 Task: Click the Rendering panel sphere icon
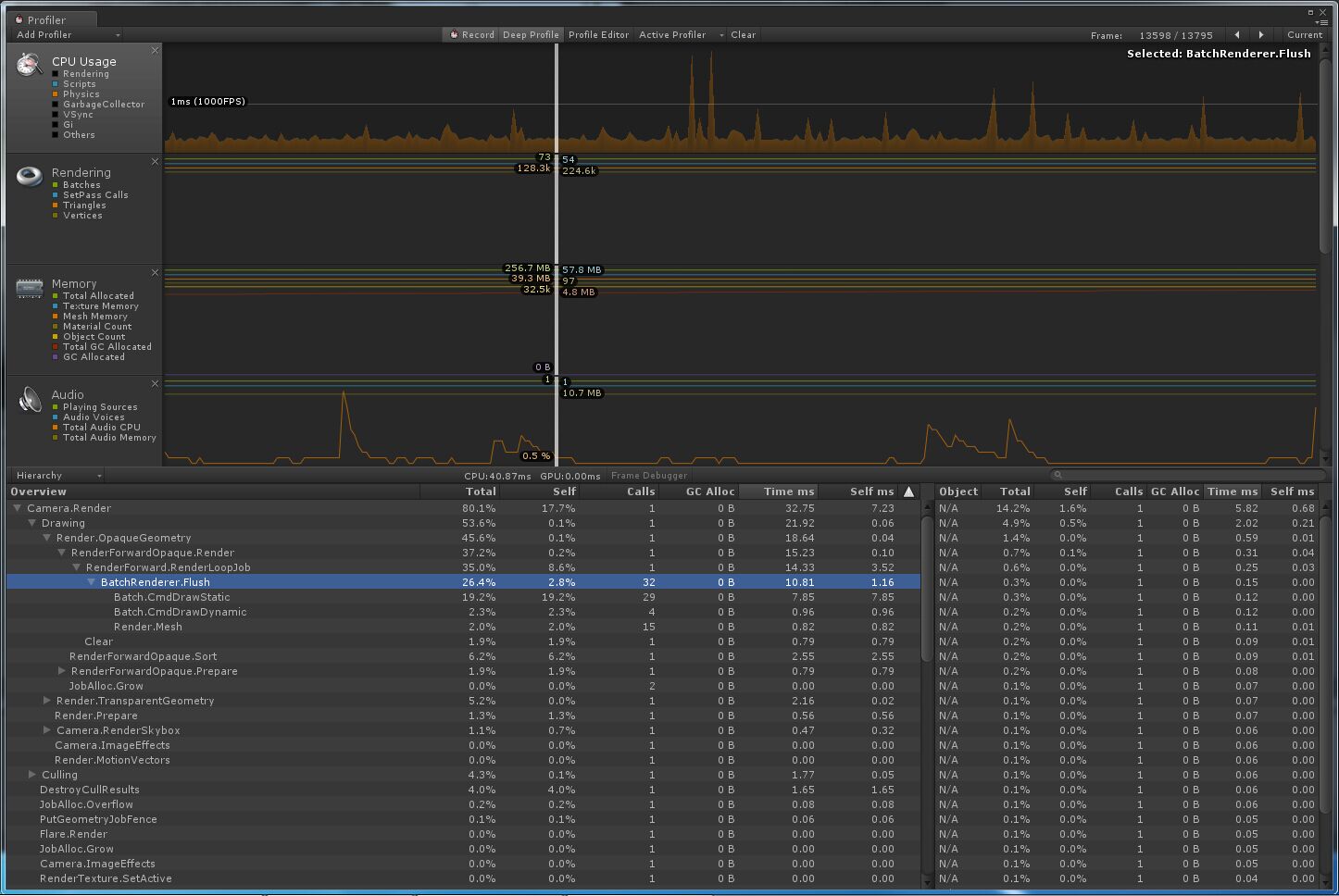click(29, 175)
